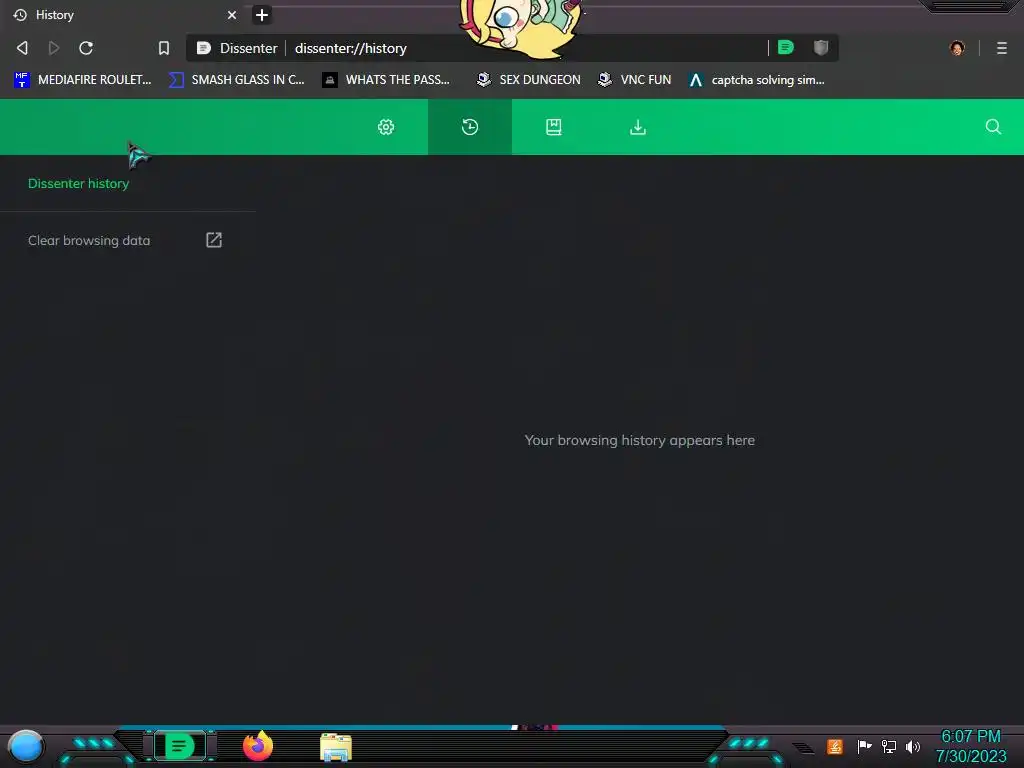Open the browser hamburger menu
Screen dimensions: 1024x768
click(x=1002, y=48)
